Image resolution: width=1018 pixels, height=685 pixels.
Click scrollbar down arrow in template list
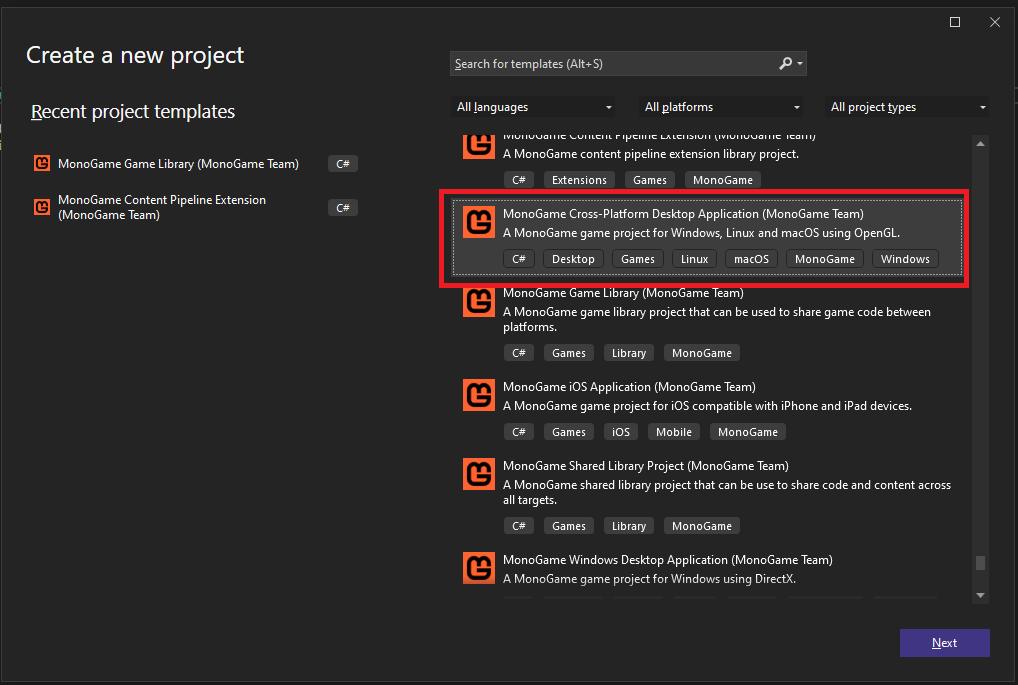click(x=980, y=595)
